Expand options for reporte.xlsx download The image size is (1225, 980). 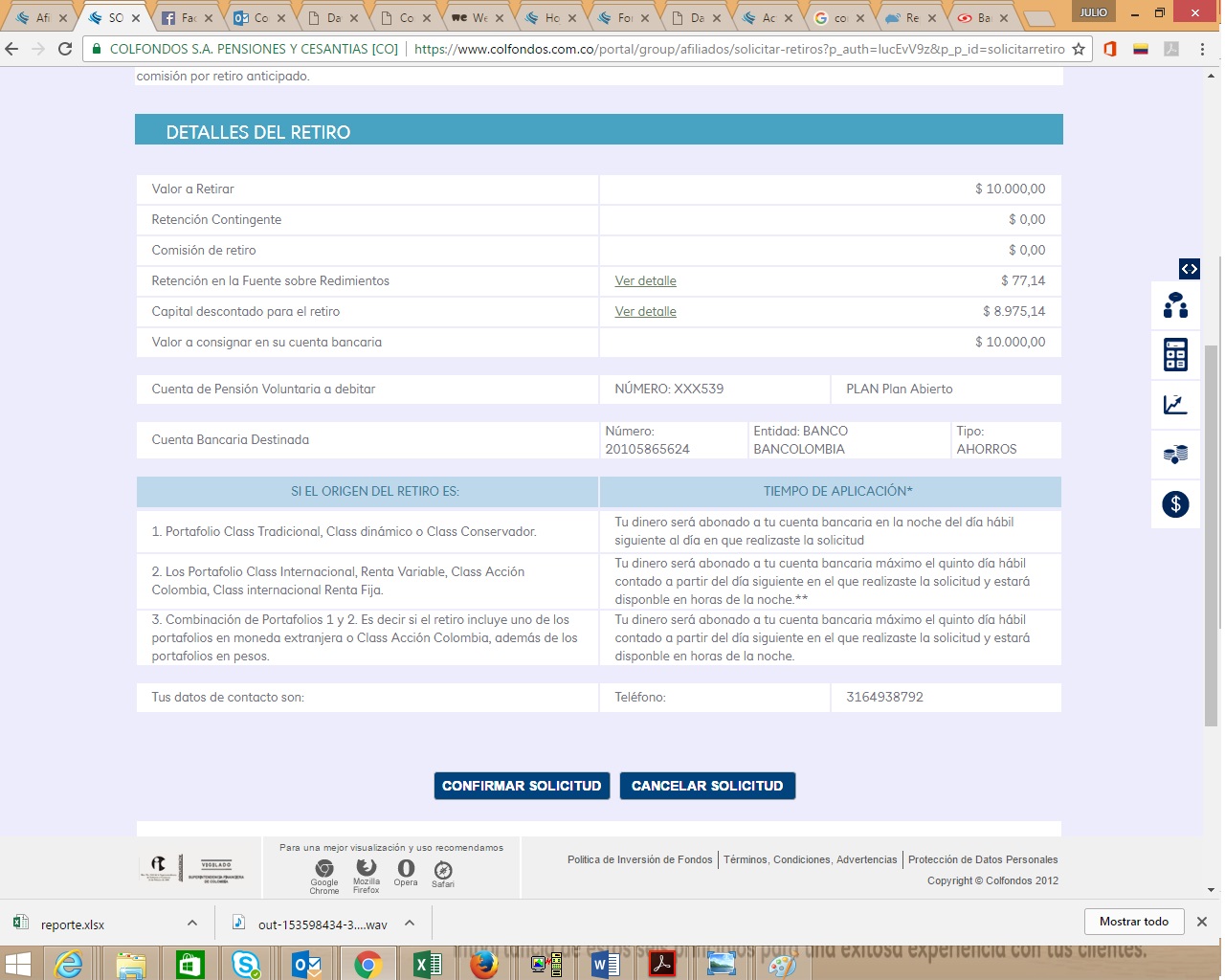point(192,923)
